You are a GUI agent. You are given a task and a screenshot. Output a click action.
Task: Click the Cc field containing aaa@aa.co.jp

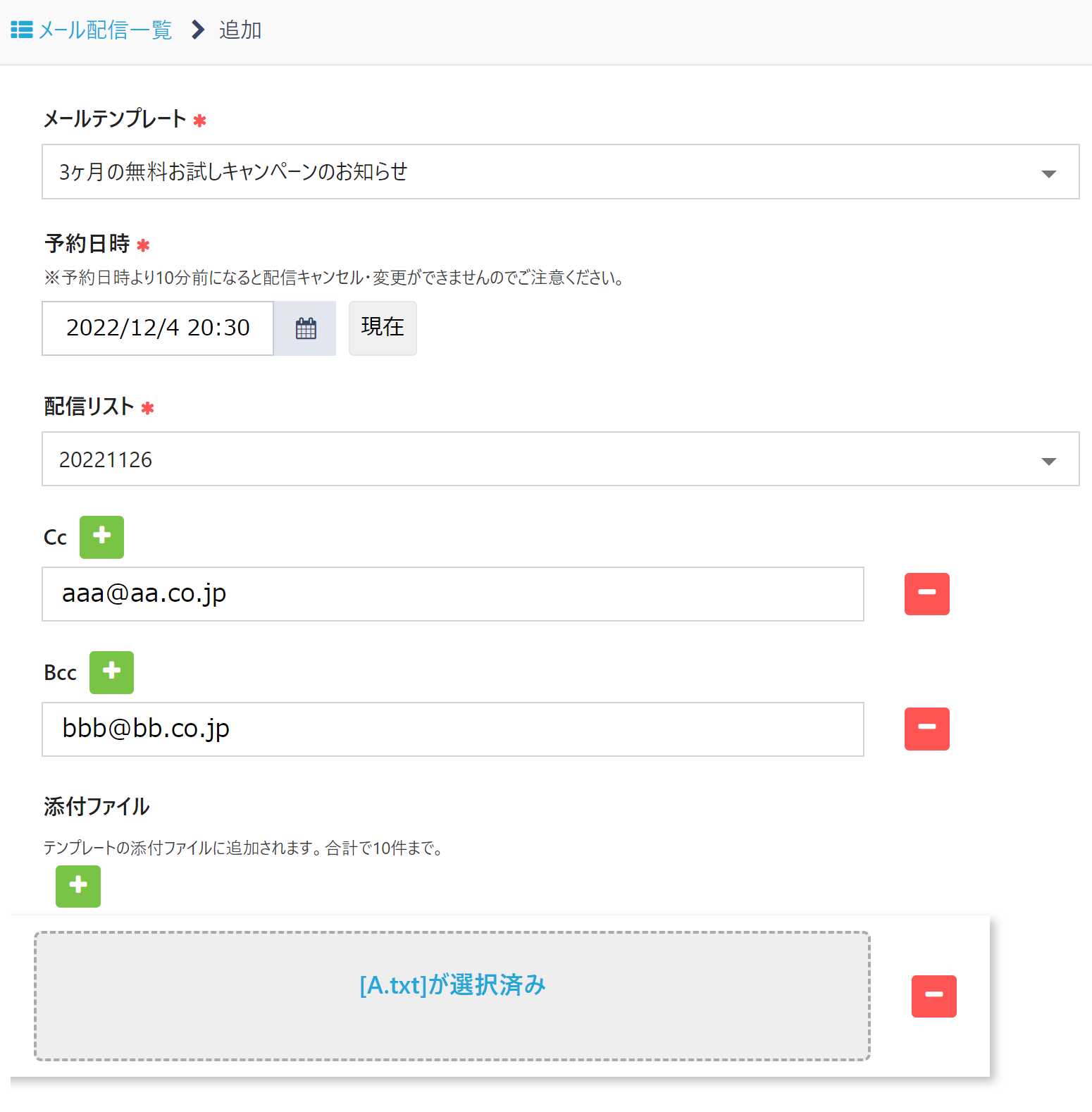[x=452, y=594]
